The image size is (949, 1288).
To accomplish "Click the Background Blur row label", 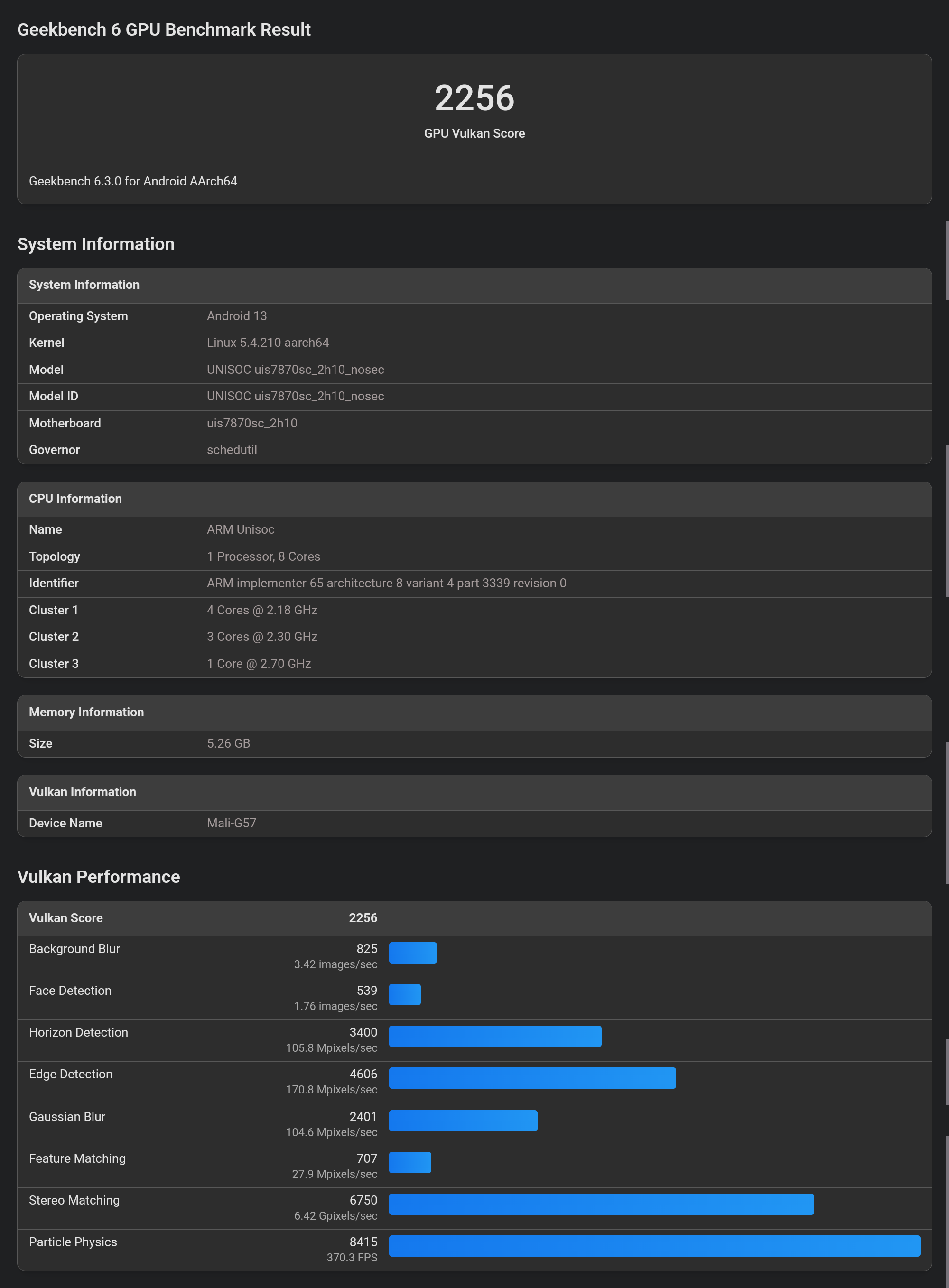I will [x=74, y=949].
